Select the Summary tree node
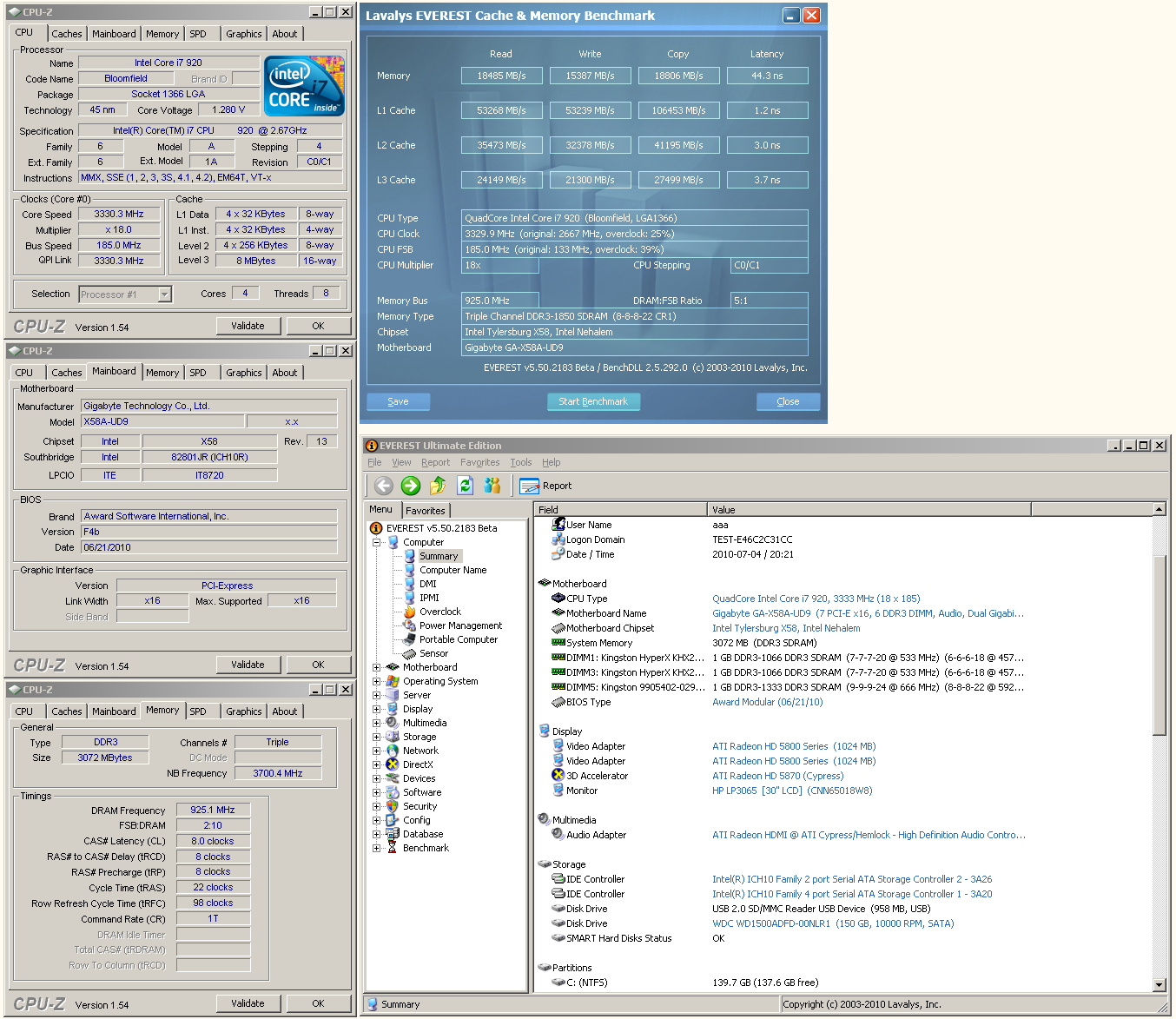The image size is (1176, 1019). [x=439, y=556]
